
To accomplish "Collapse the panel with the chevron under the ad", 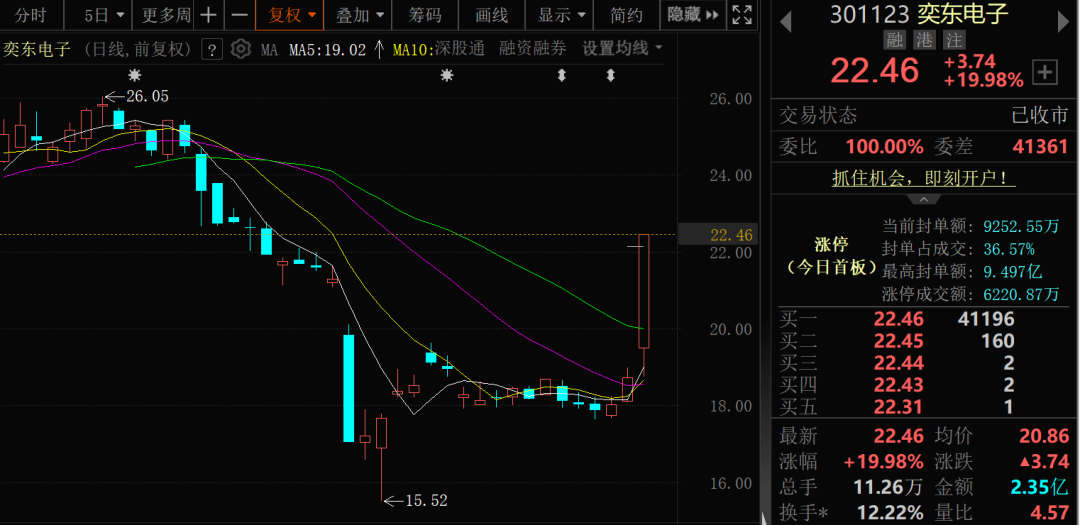I will coord(924,200).
